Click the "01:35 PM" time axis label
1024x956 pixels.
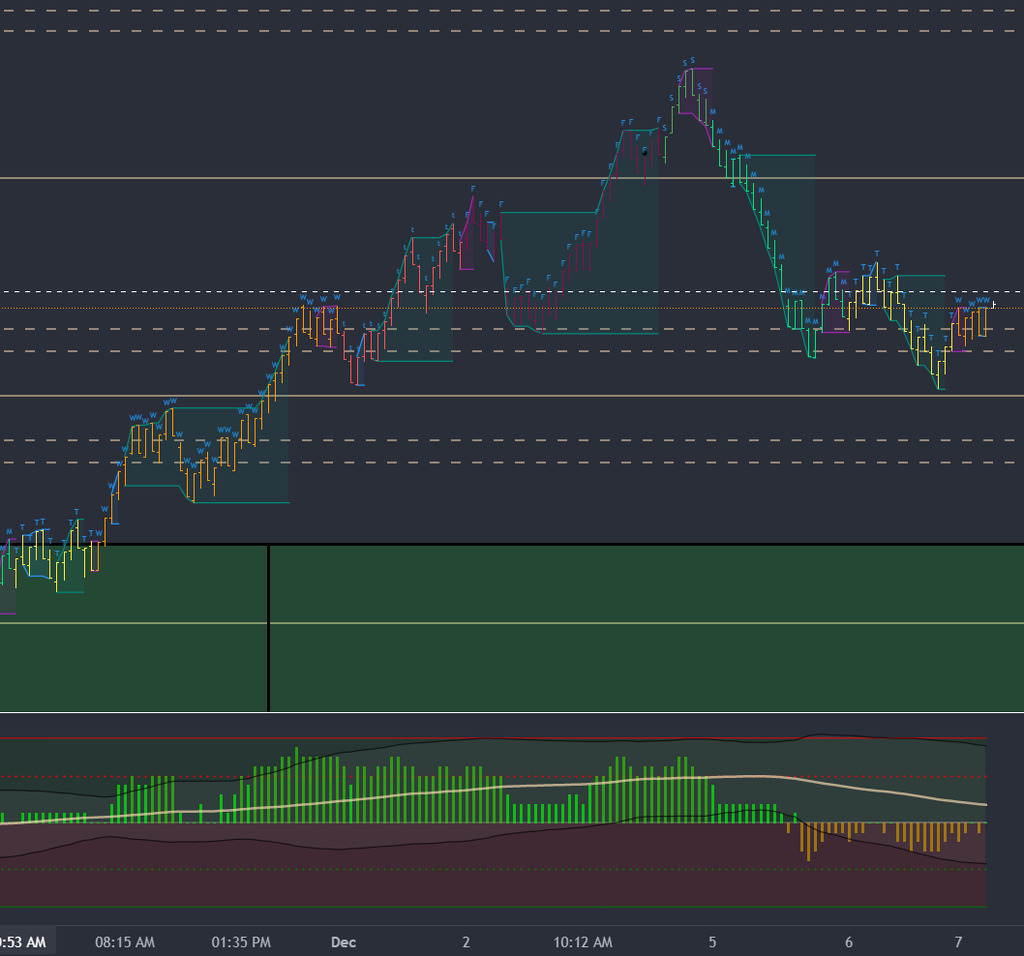241,942
